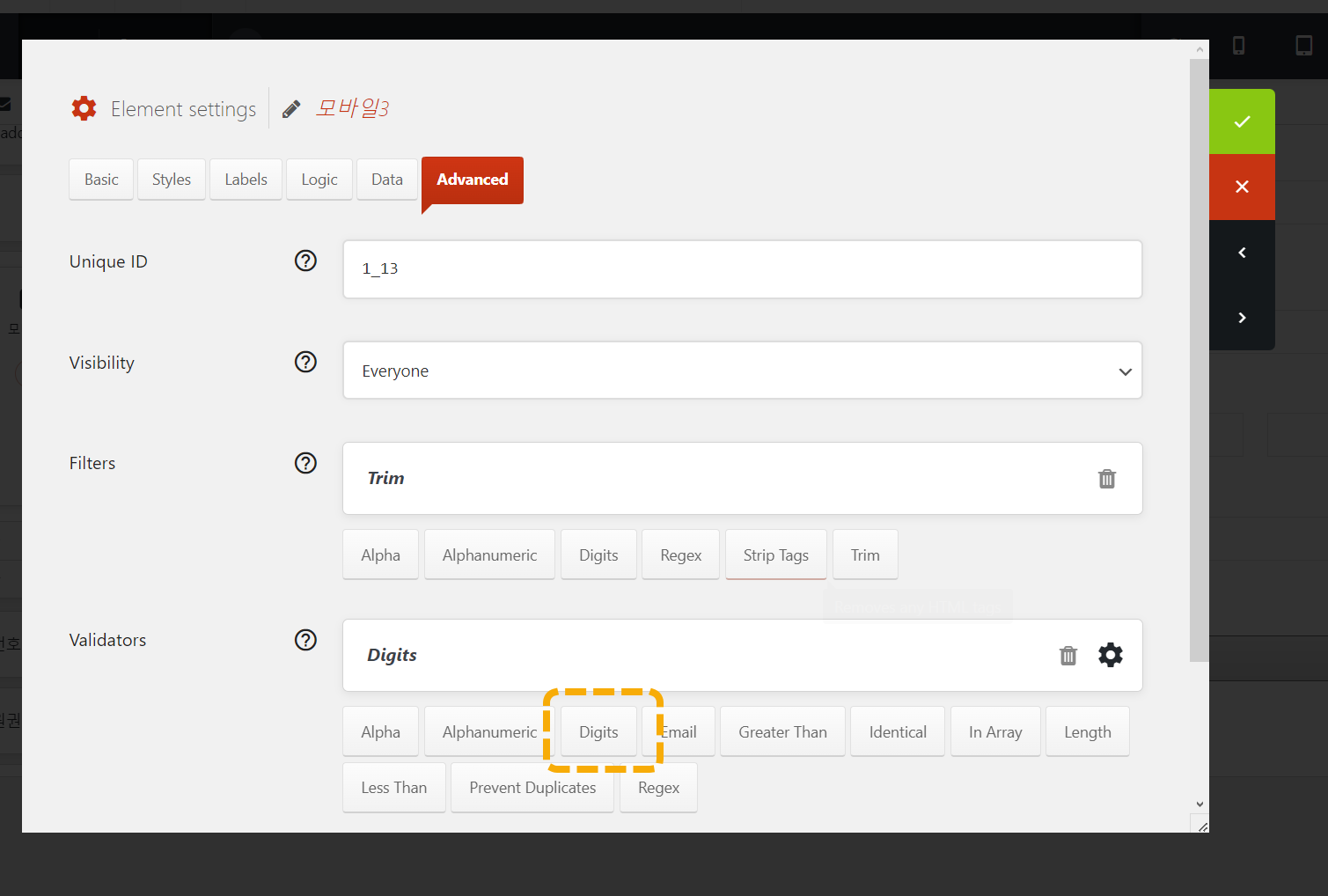Viewport: 1328px width, 896px height.
Task: Click the settings dialog vertical scrollbar
Action: coord(1199,359)
